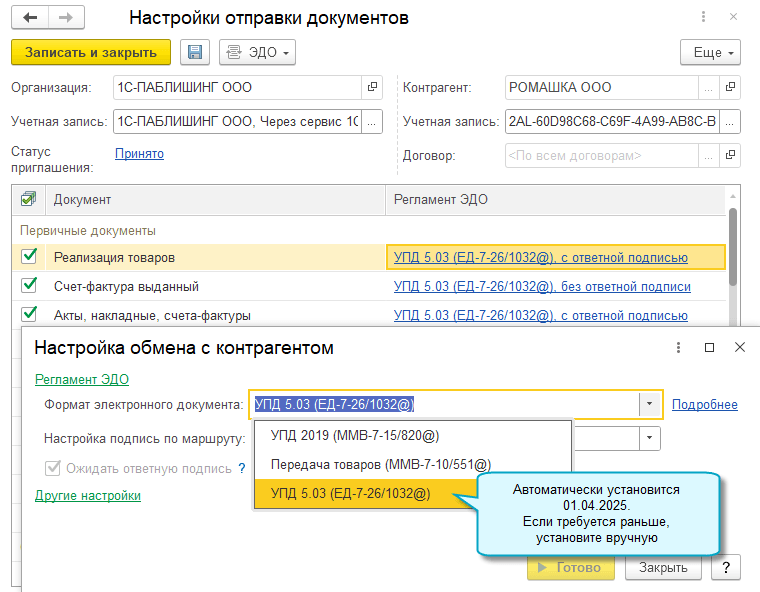Collapse the Формат электронного документа dropdown arrow
Screen dimensions: 760x592
650,404
